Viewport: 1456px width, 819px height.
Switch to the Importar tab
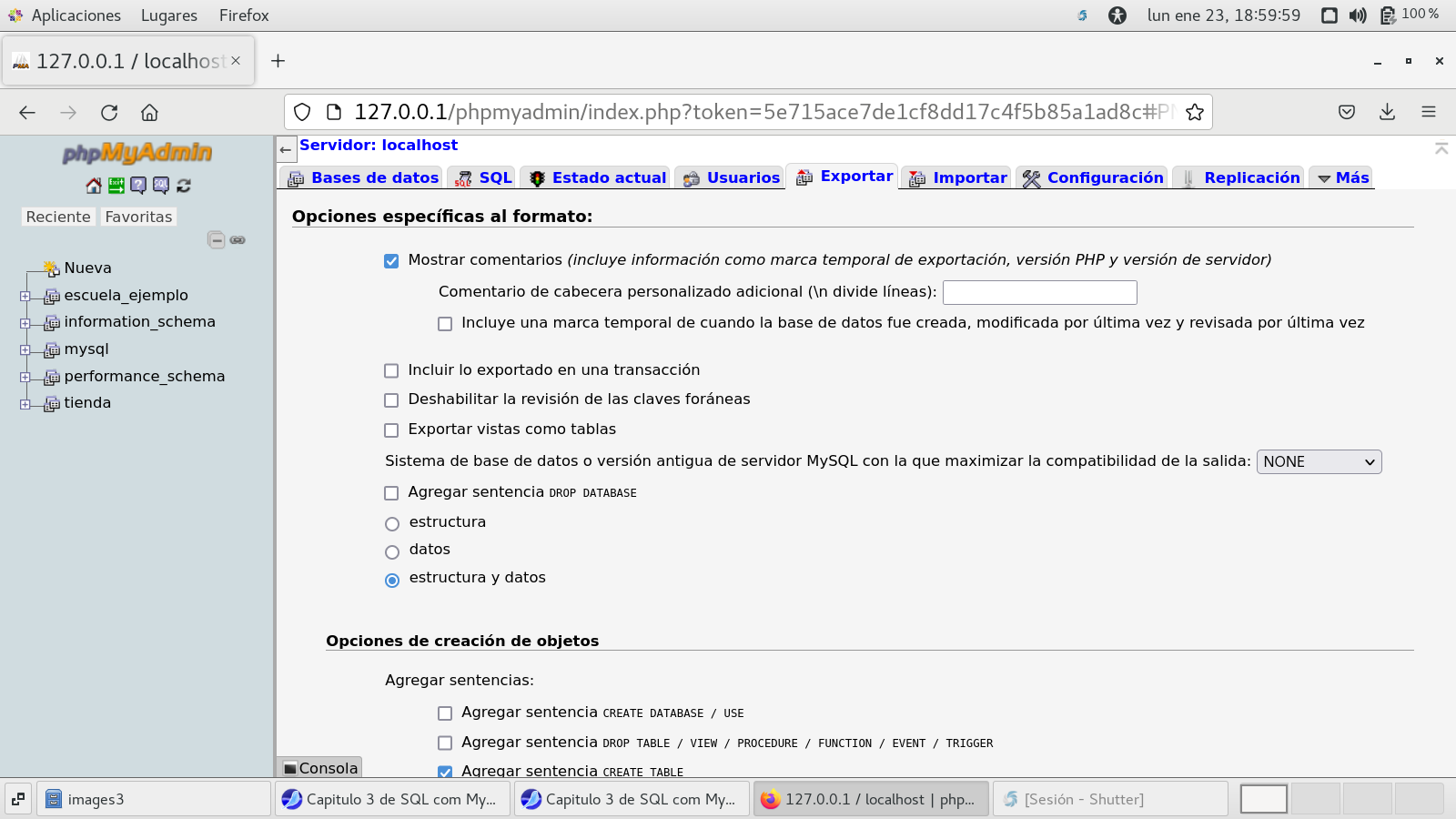coord(958,178)
